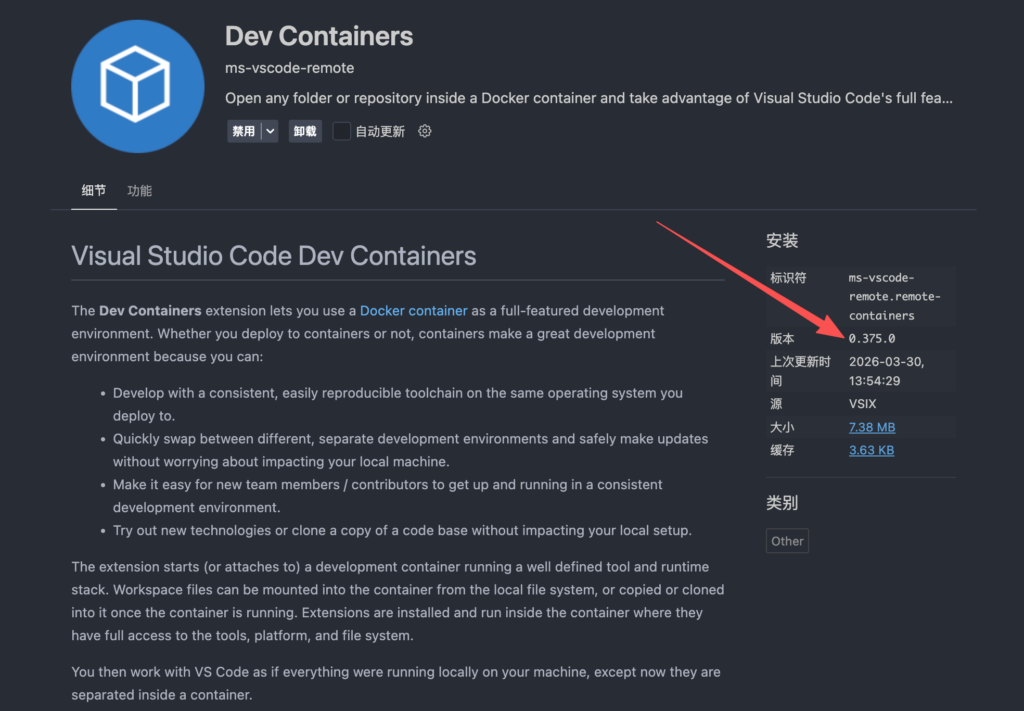Click the version number 0.375.0
Viewport: 1024px width, 711px height.
tap(872, 339)
